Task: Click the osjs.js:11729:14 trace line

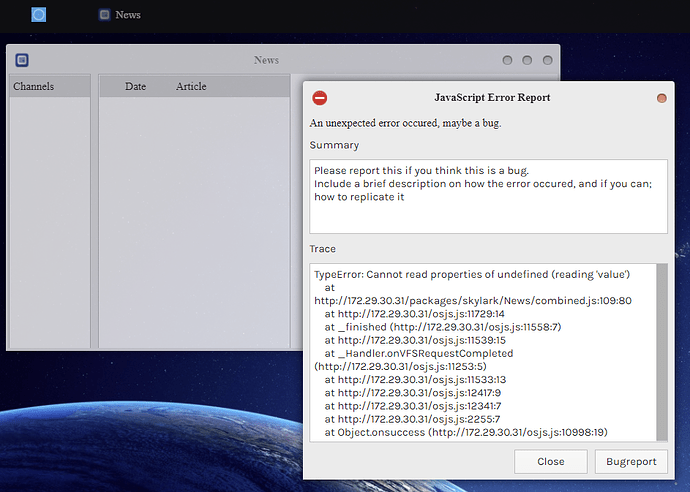Action: click(x=415, y=314)
